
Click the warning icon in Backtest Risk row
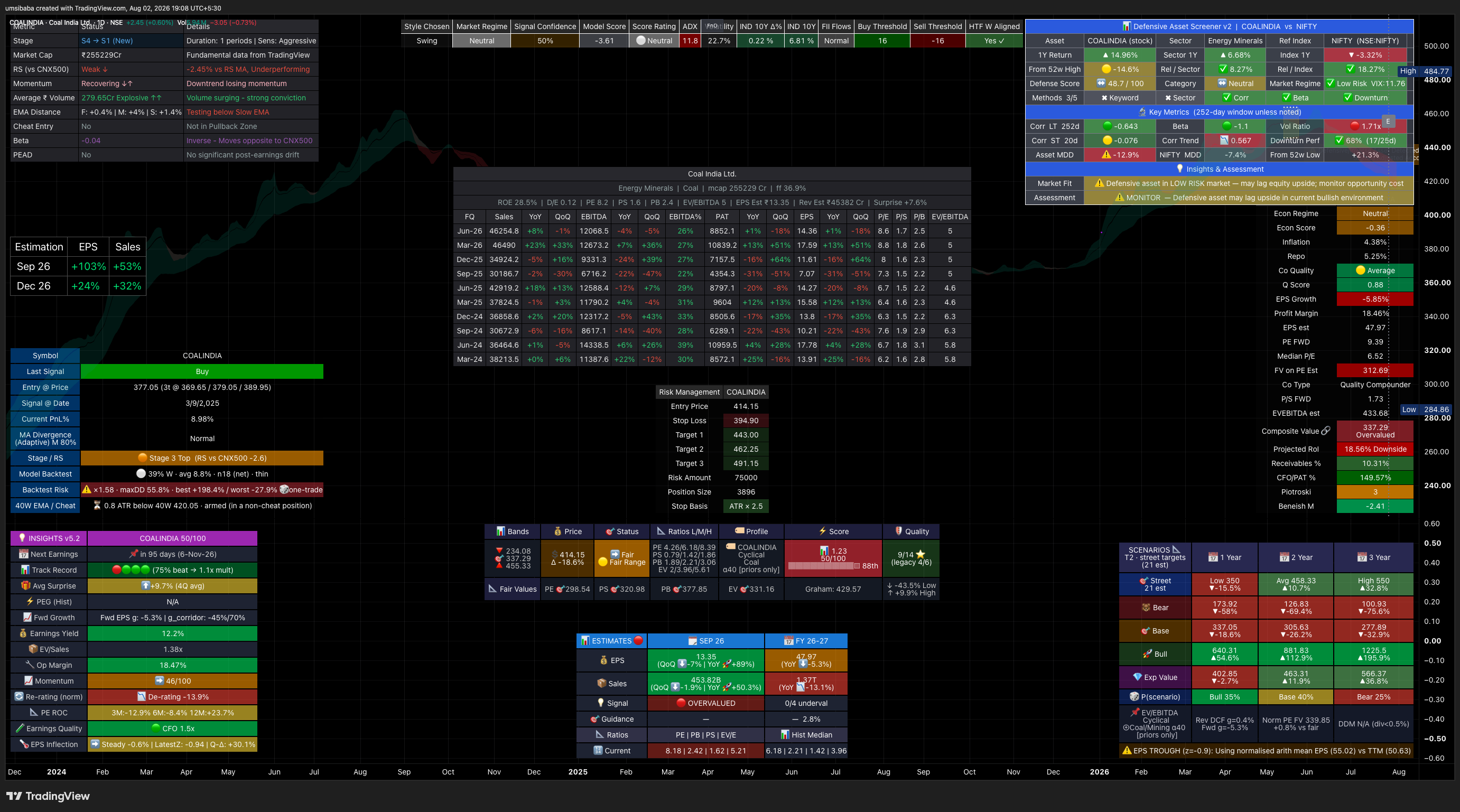(x=87, y=489)
